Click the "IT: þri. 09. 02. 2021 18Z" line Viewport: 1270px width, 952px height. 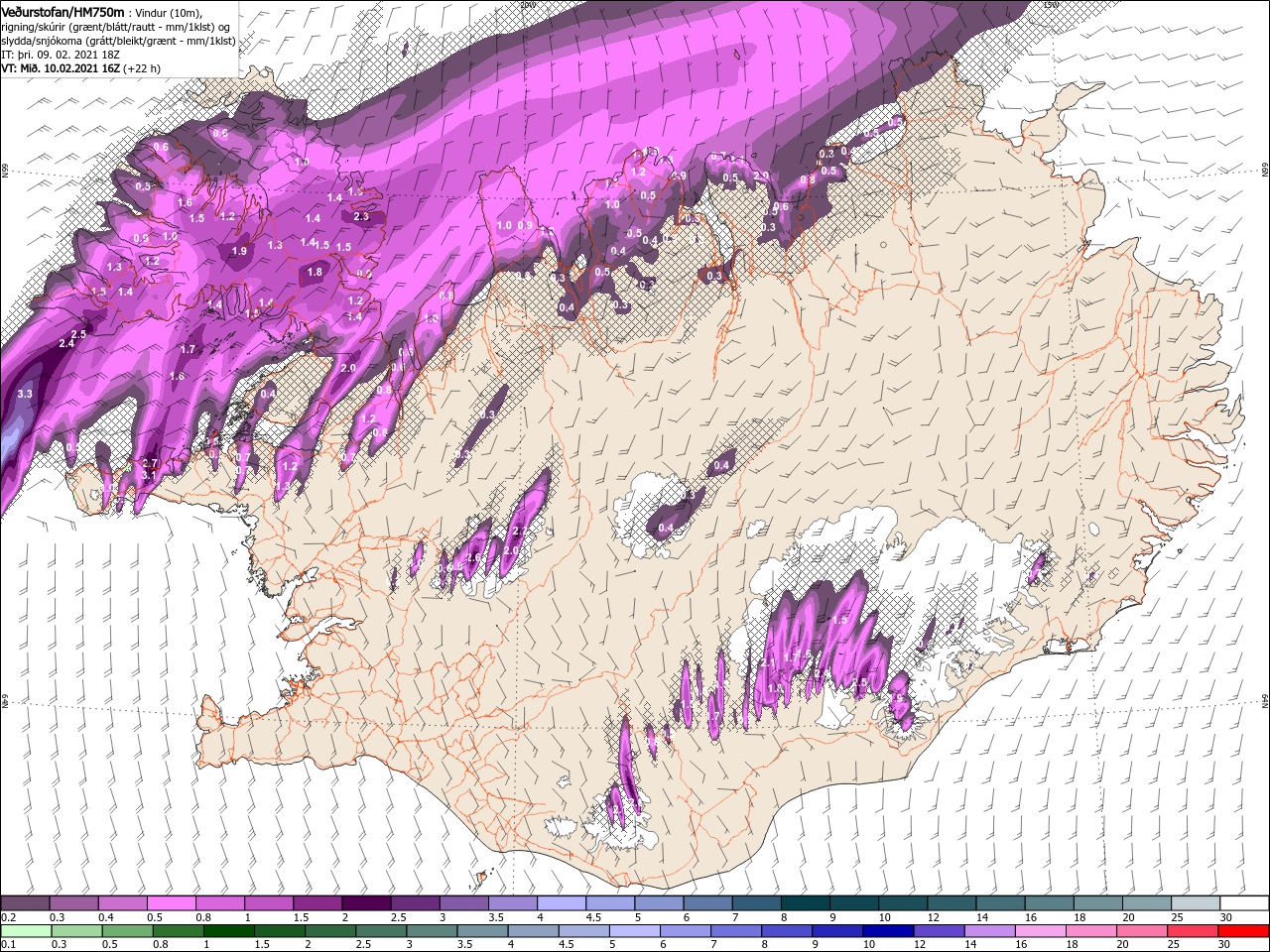(x=62, y=55)
